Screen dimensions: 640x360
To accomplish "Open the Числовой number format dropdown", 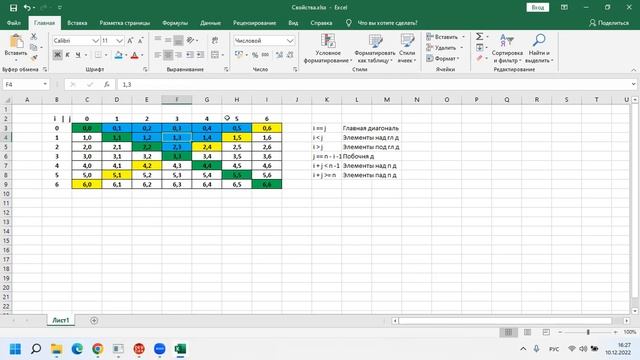I will point(290,40).
